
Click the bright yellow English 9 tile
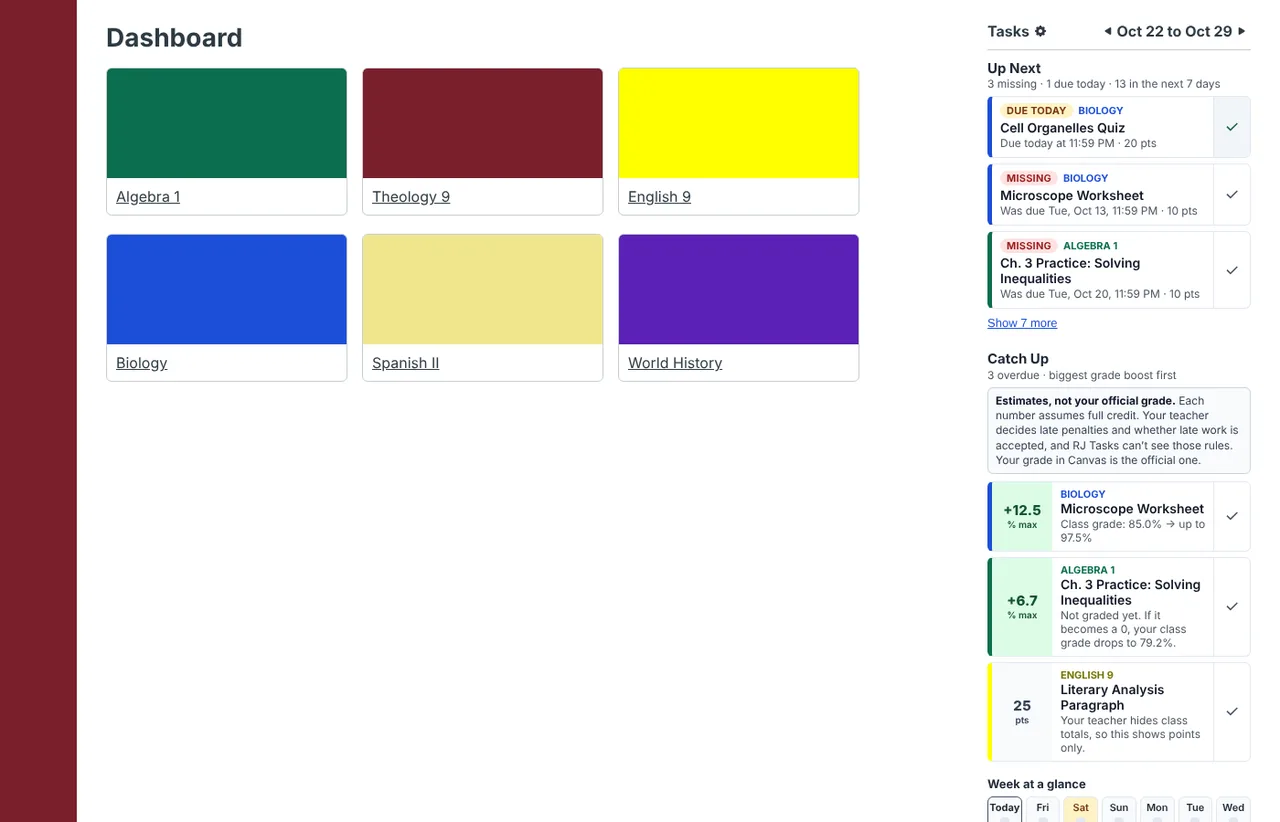click(x=739, y=123)
